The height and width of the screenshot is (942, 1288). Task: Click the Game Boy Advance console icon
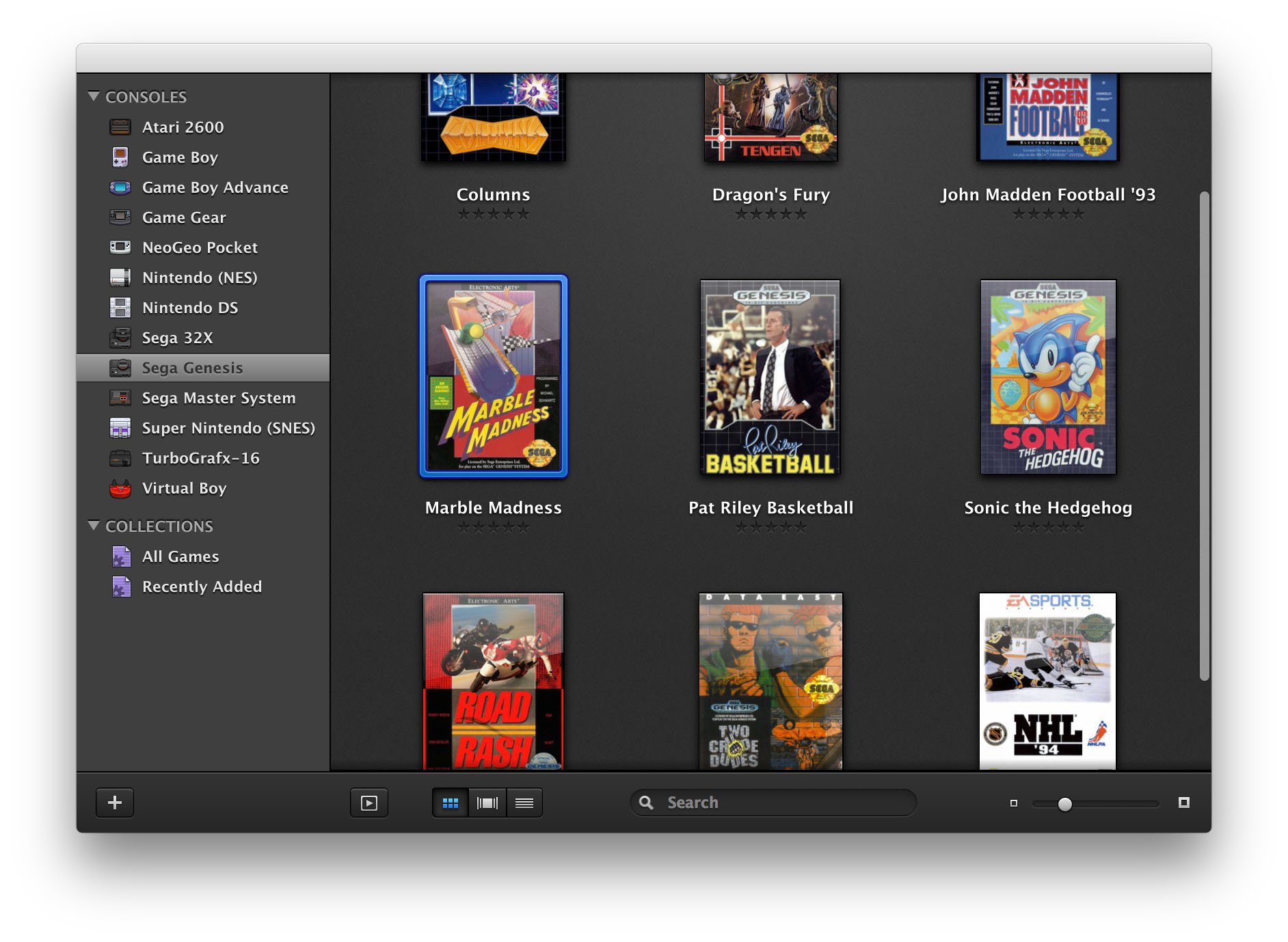pyautogui.click(x=120, y=187)
